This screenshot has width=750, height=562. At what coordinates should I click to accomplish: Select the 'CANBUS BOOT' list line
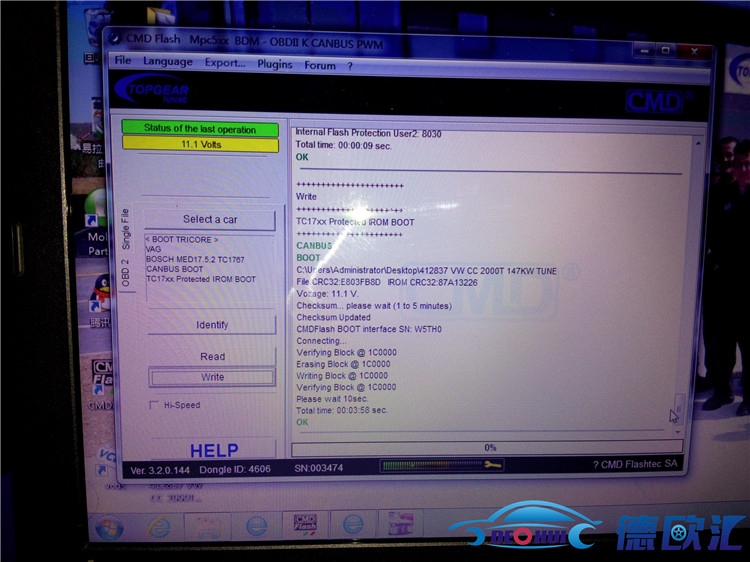(x=175, y=269)
